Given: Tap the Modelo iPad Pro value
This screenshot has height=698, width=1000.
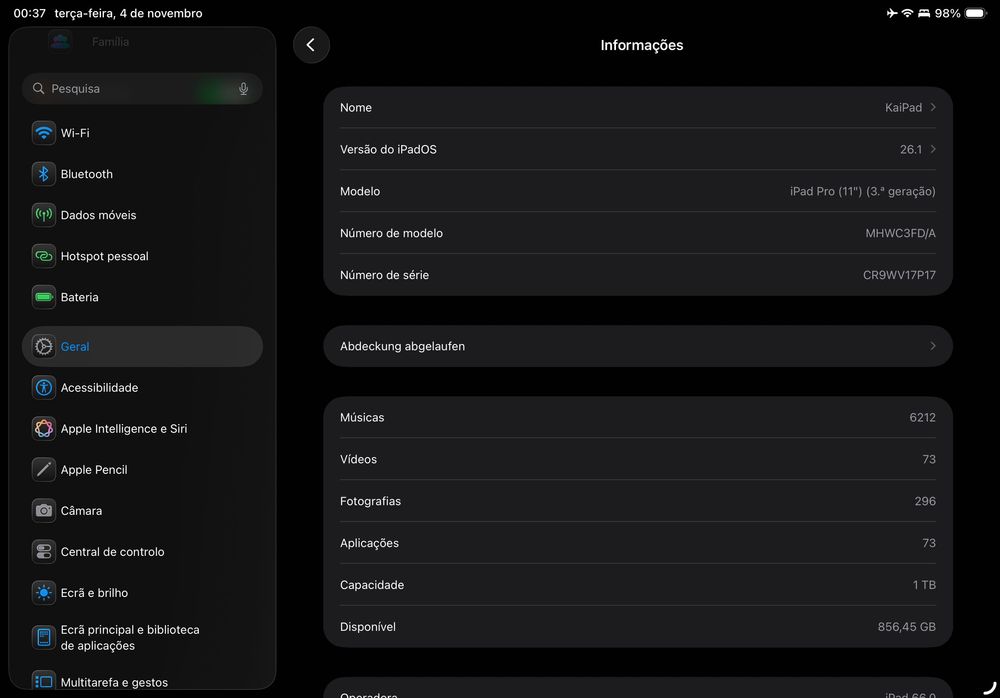Looking at the screenshot, I should [x=862, y=191].
